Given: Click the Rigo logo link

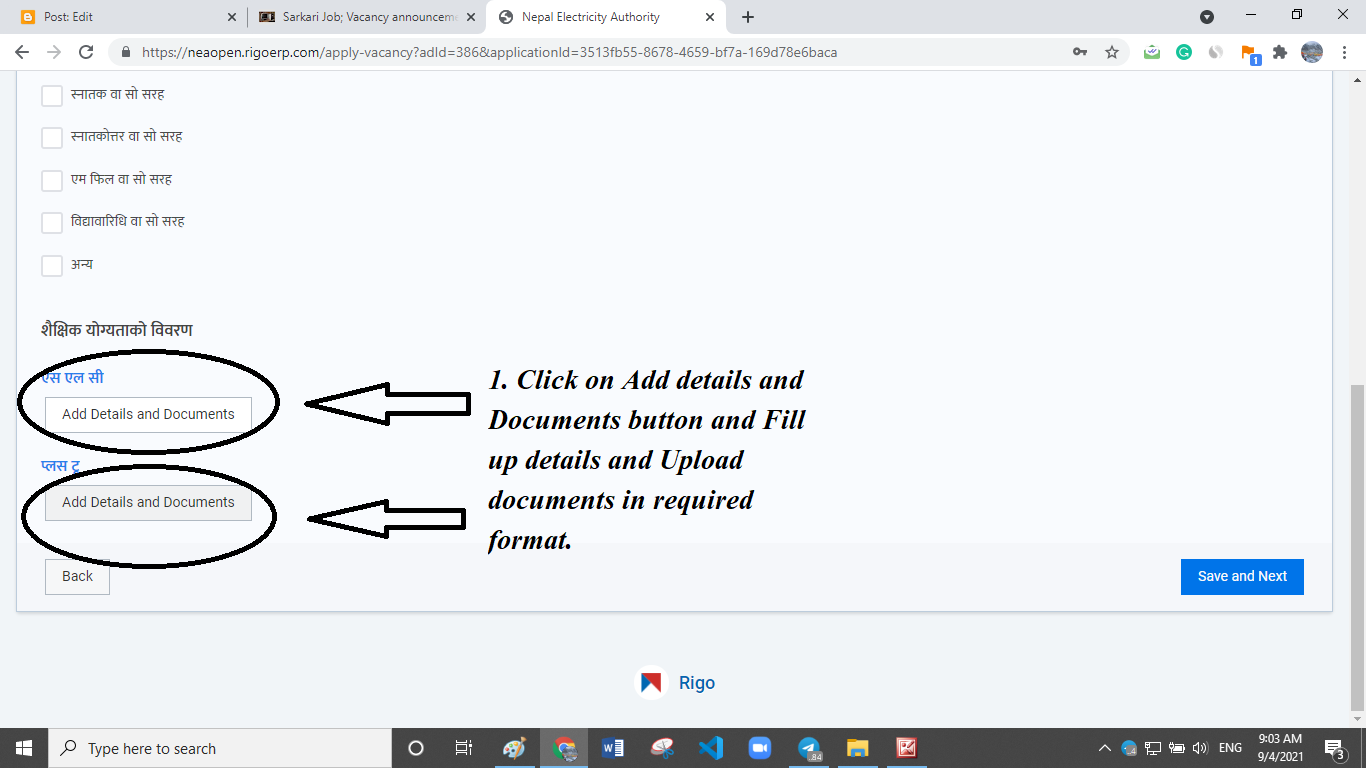Looking at the screenshot, I should point(677,683).
